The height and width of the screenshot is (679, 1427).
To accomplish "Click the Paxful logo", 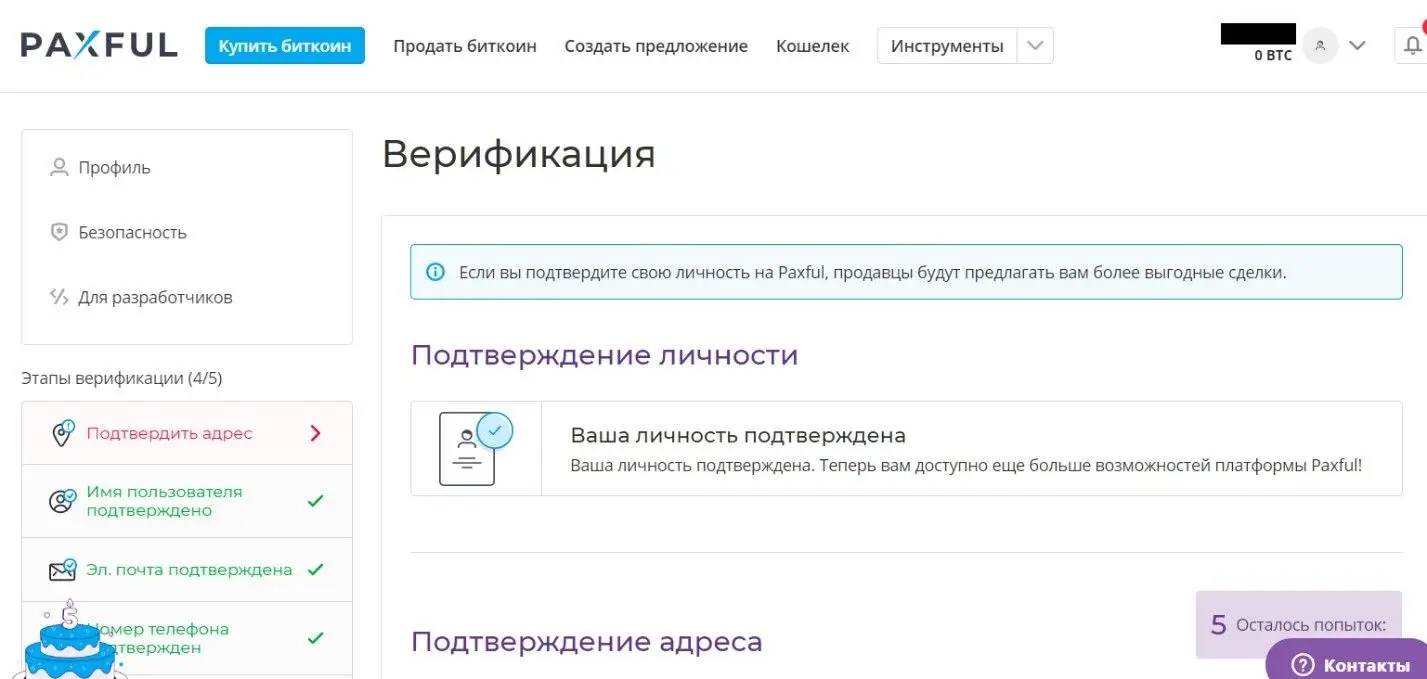I will [99, 45].
